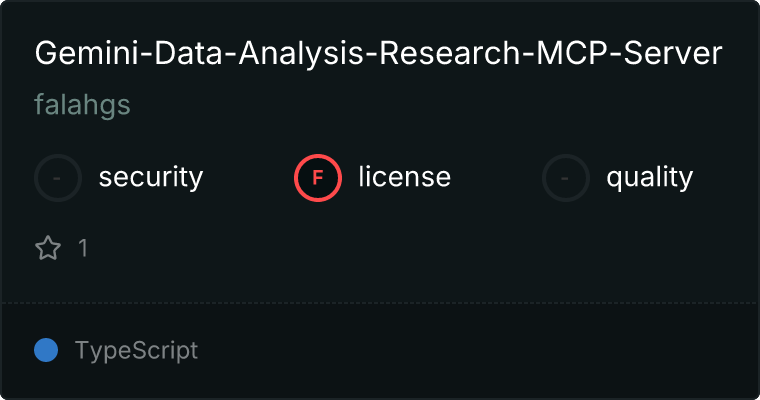Click the blue TypeScript language dot
The height and width of the screenshot is (400, 760).
(x=46, y=350)
